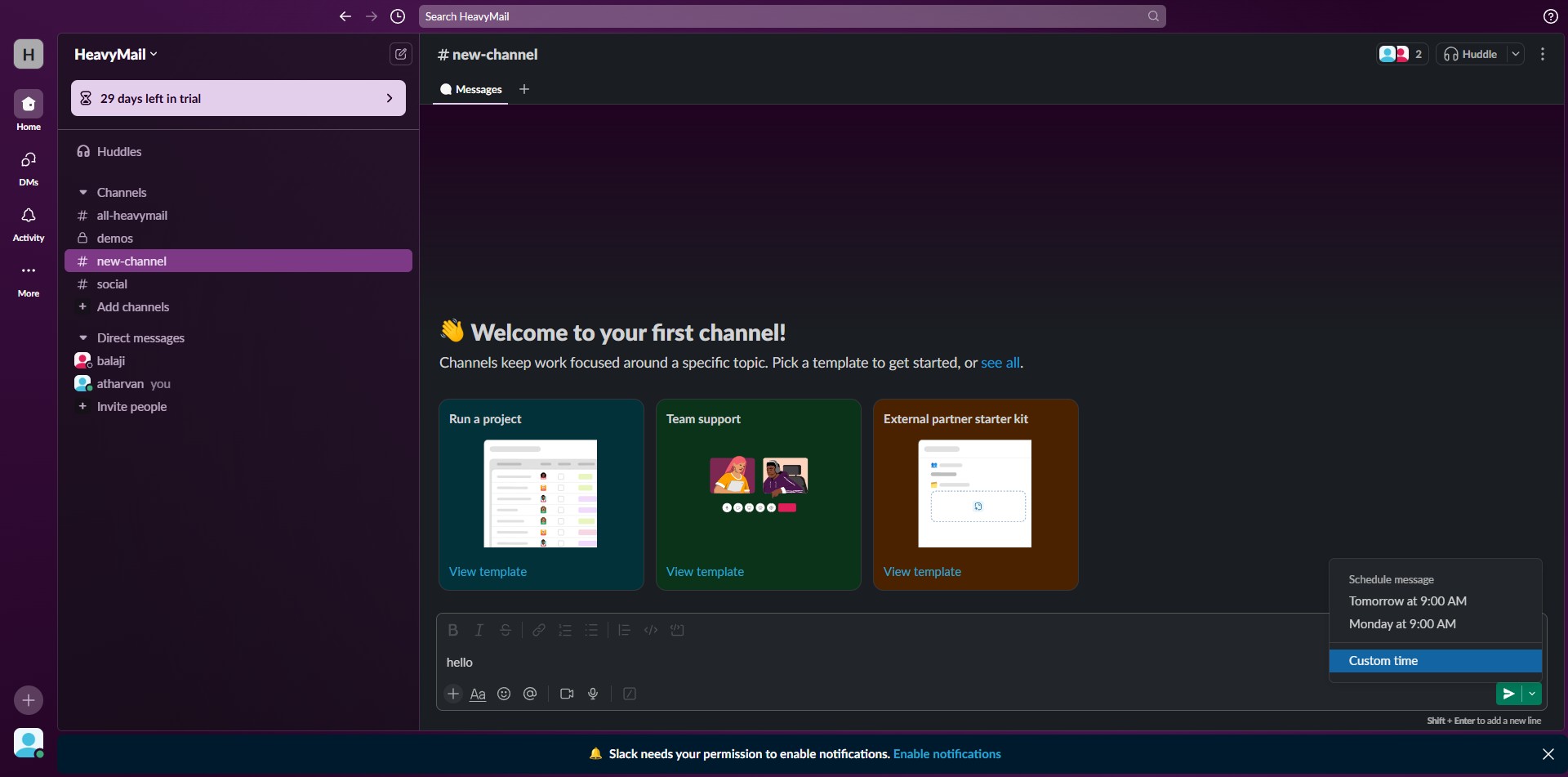Screen dimensions: 1568x777
Task: Record an audio clip with the microphone
Action: coord(593,694)
